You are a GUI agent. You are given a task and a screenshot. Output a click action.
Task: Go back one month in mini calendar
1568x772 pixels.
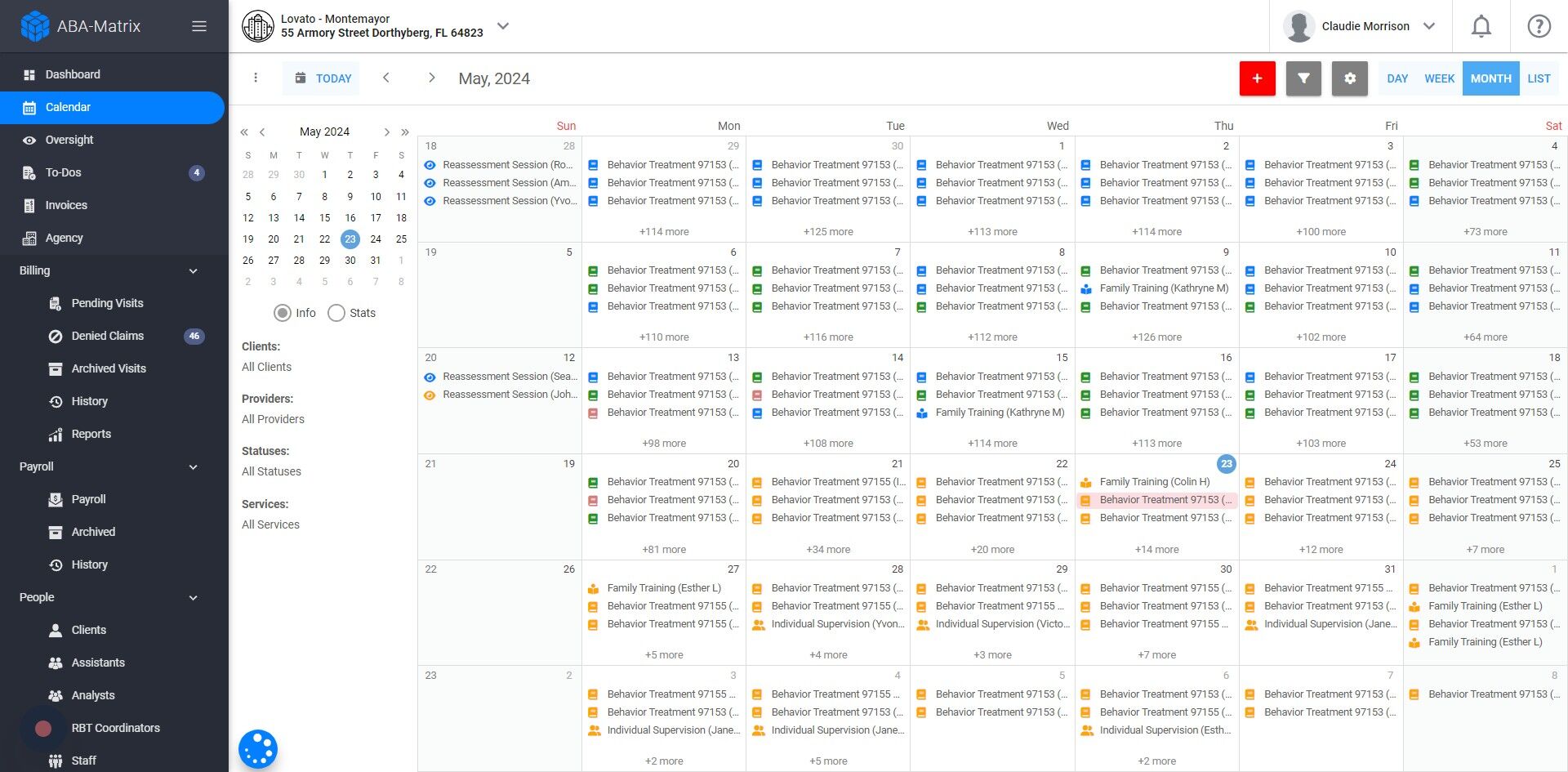262,132
